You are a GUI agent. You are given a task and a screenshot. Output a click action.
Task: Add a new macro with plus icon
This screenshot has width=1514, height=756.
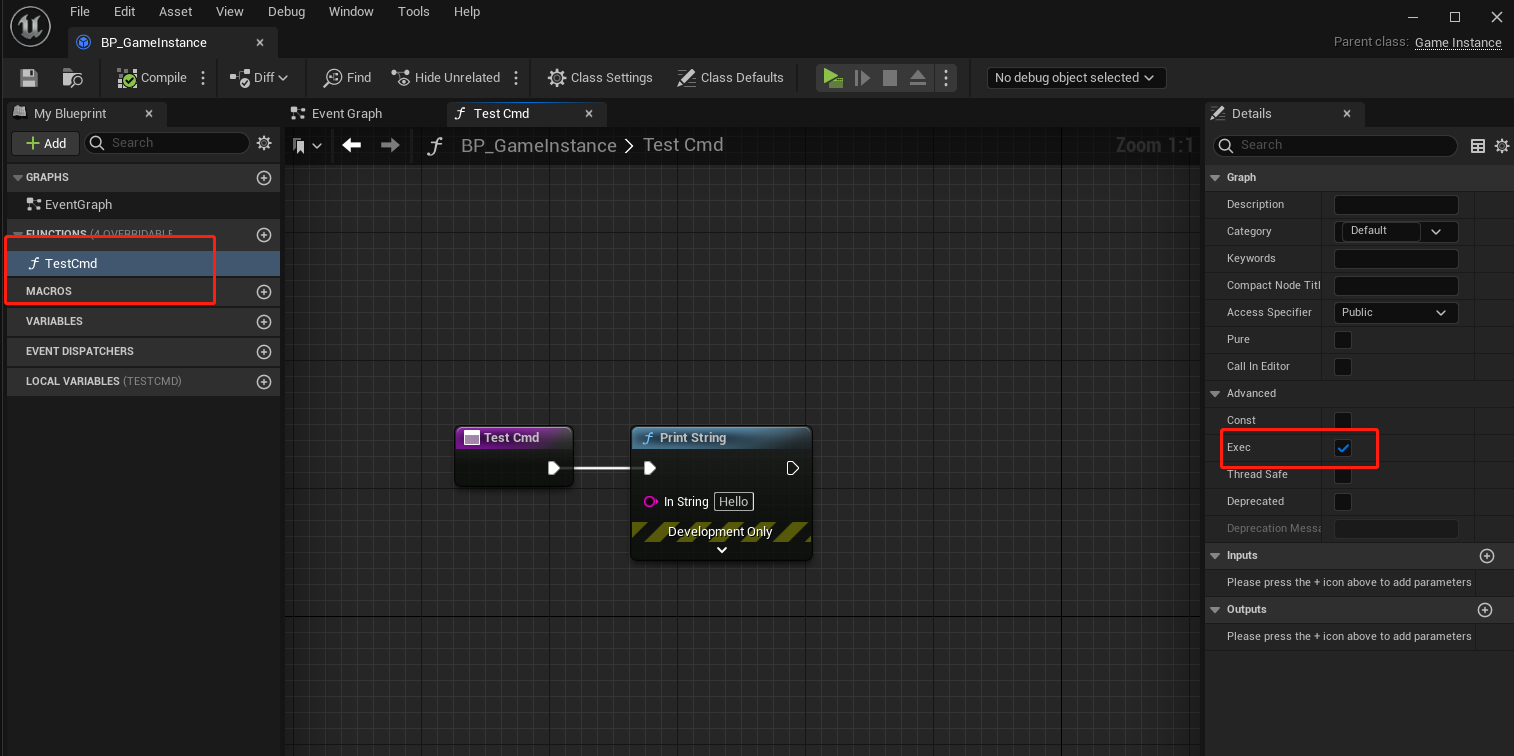[264, 292]
